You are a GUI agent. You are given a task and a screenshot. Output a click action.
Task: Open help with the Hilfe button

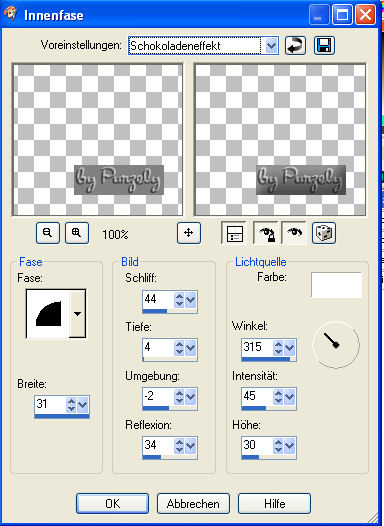click(274, 504)
